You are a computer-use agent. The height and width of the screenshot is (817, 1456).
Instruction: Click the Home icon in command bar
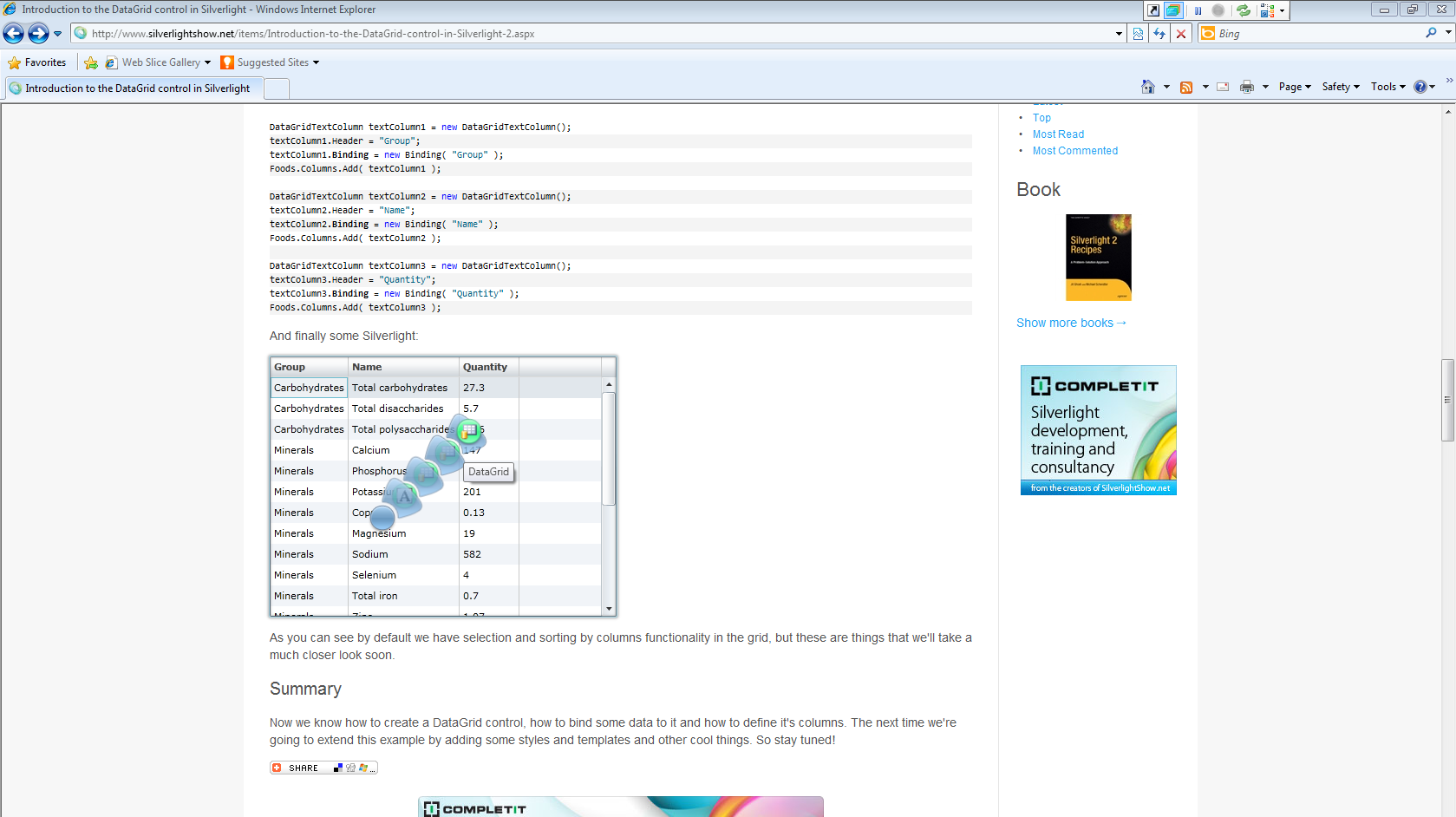(x=1148, y=87)
